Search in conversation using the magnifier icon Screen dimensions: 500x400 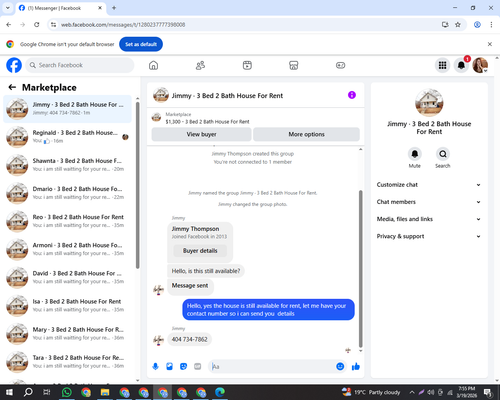pyautogui.click(x=443, y=154)
